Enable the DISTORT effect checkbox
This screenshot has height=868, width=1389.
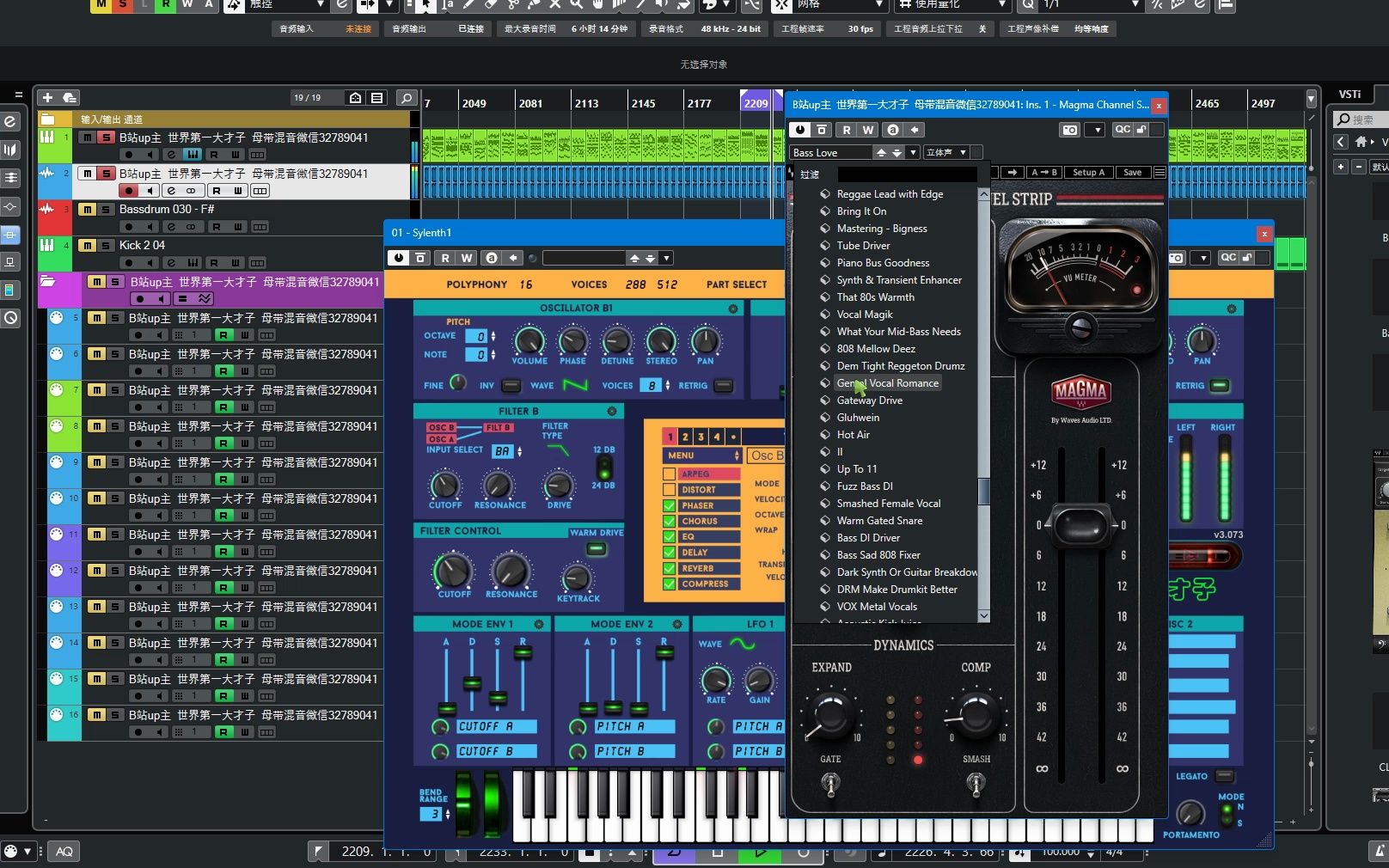click(669, 490)
